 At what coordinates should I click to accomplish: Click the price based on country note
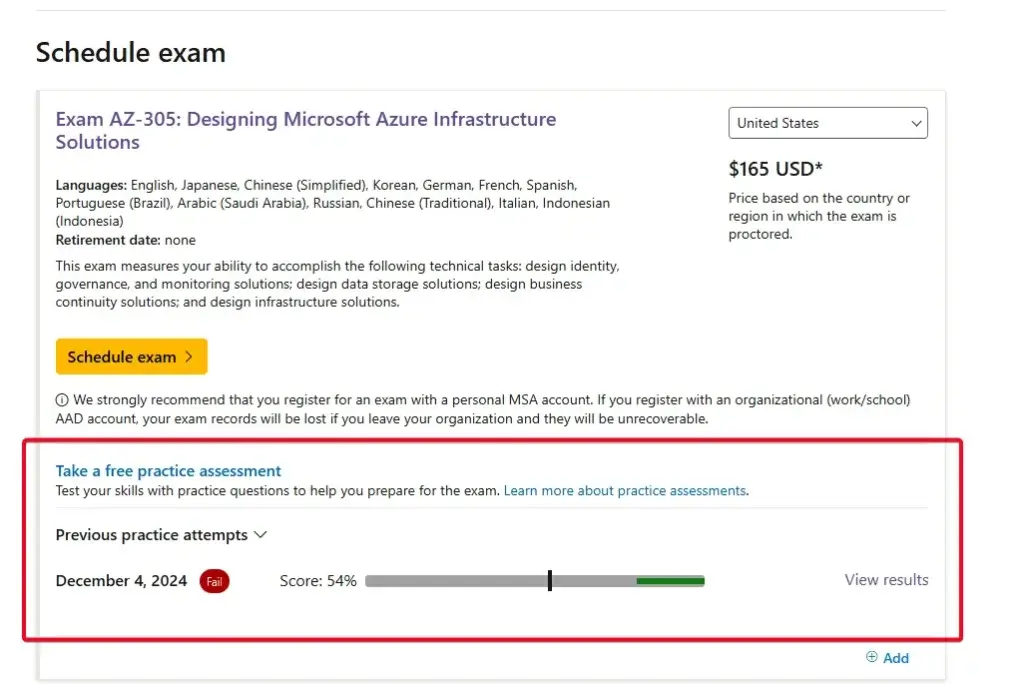(x=819, y=216)
